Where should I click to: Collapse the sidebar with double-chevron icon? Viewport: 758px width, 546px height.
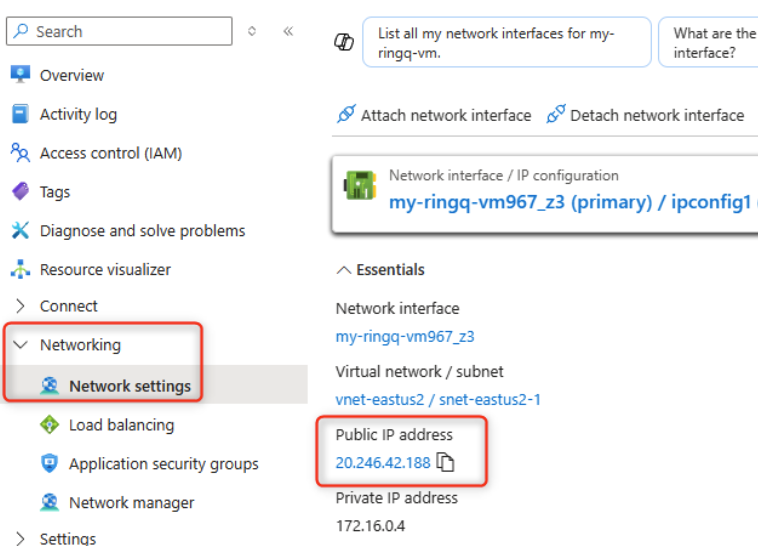tap(288, 31)
